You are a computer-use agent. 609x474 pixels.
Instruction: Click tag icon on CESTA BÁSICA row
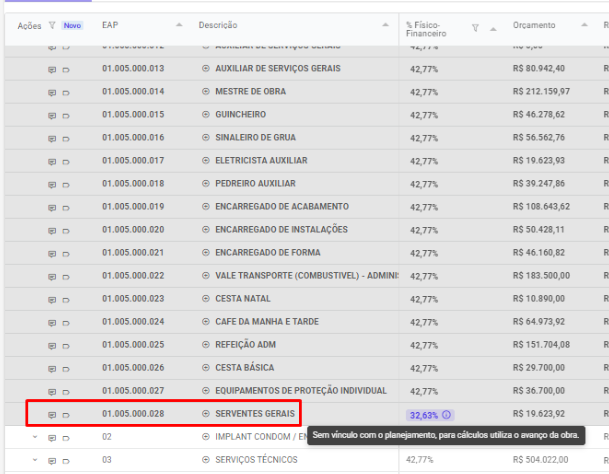point(66,369)
